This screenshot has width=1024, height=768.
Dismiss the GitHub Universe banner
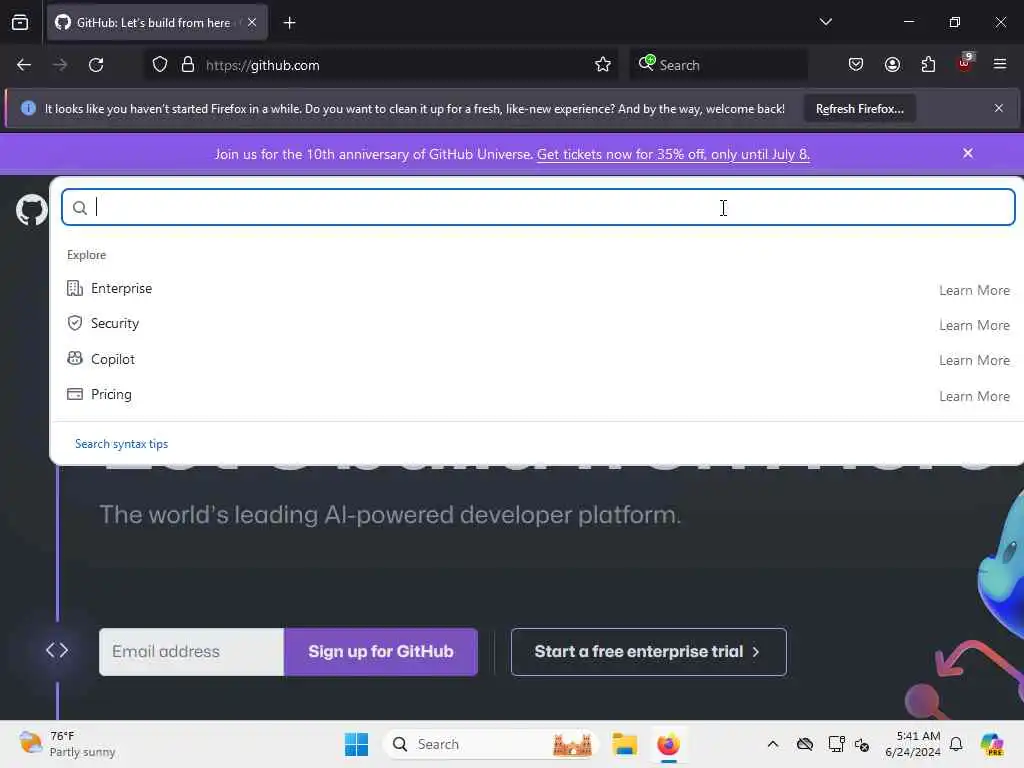pos(968,153)
